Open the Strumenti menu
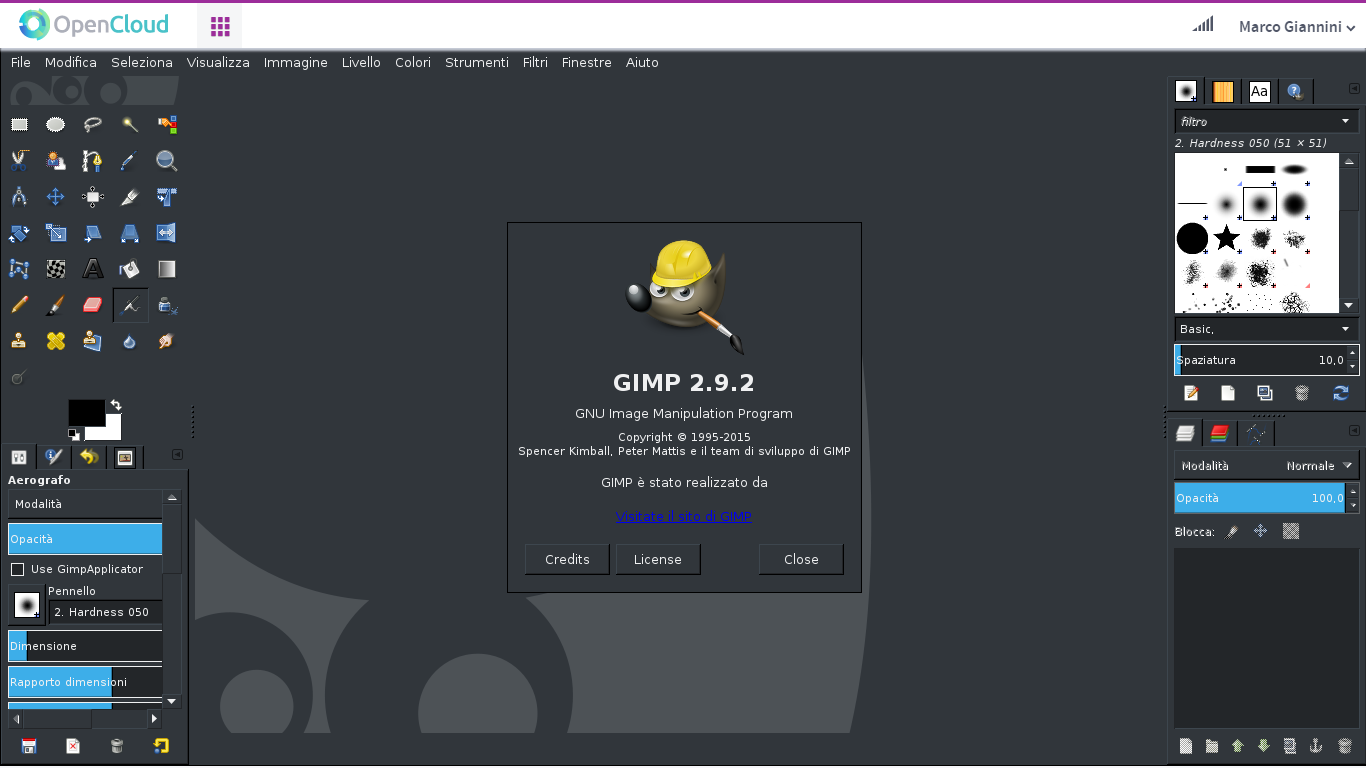The image size is (1366, 768). [477, 62]
